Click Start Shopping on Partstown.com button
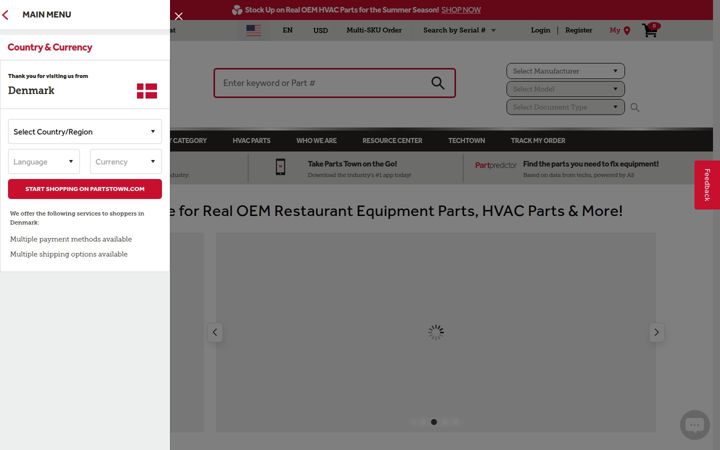This screenshot has height=450, width=720. (x=85, y=189)
